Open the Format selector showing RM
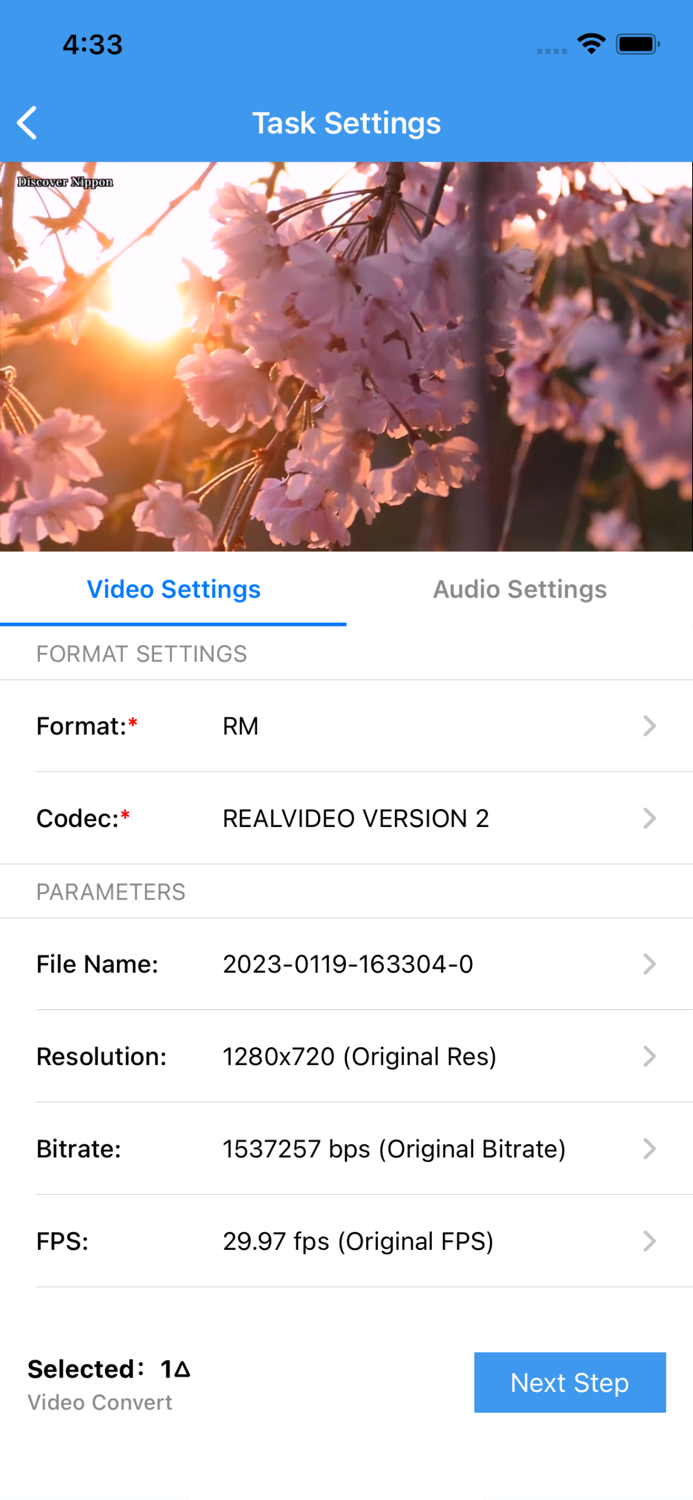 click(346, 726)
